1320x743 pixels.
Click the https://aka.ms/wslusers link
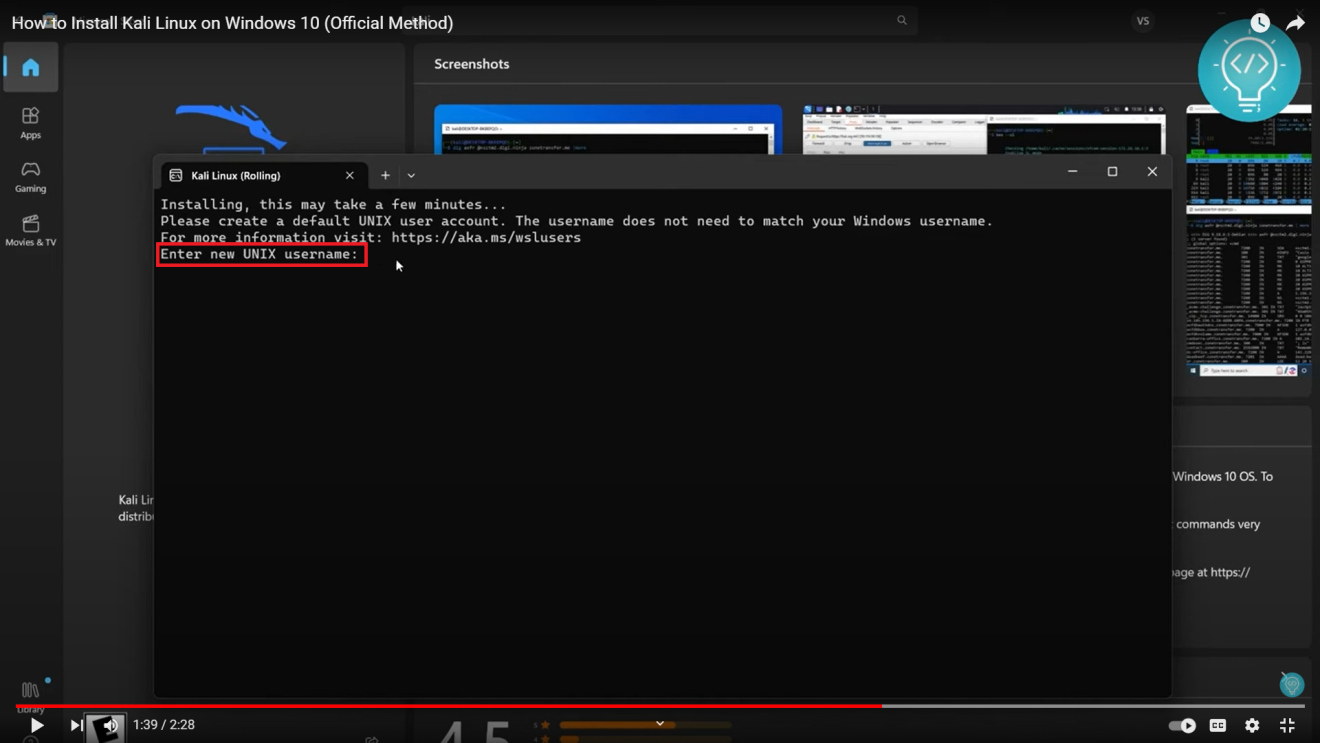tap(486, 237)
